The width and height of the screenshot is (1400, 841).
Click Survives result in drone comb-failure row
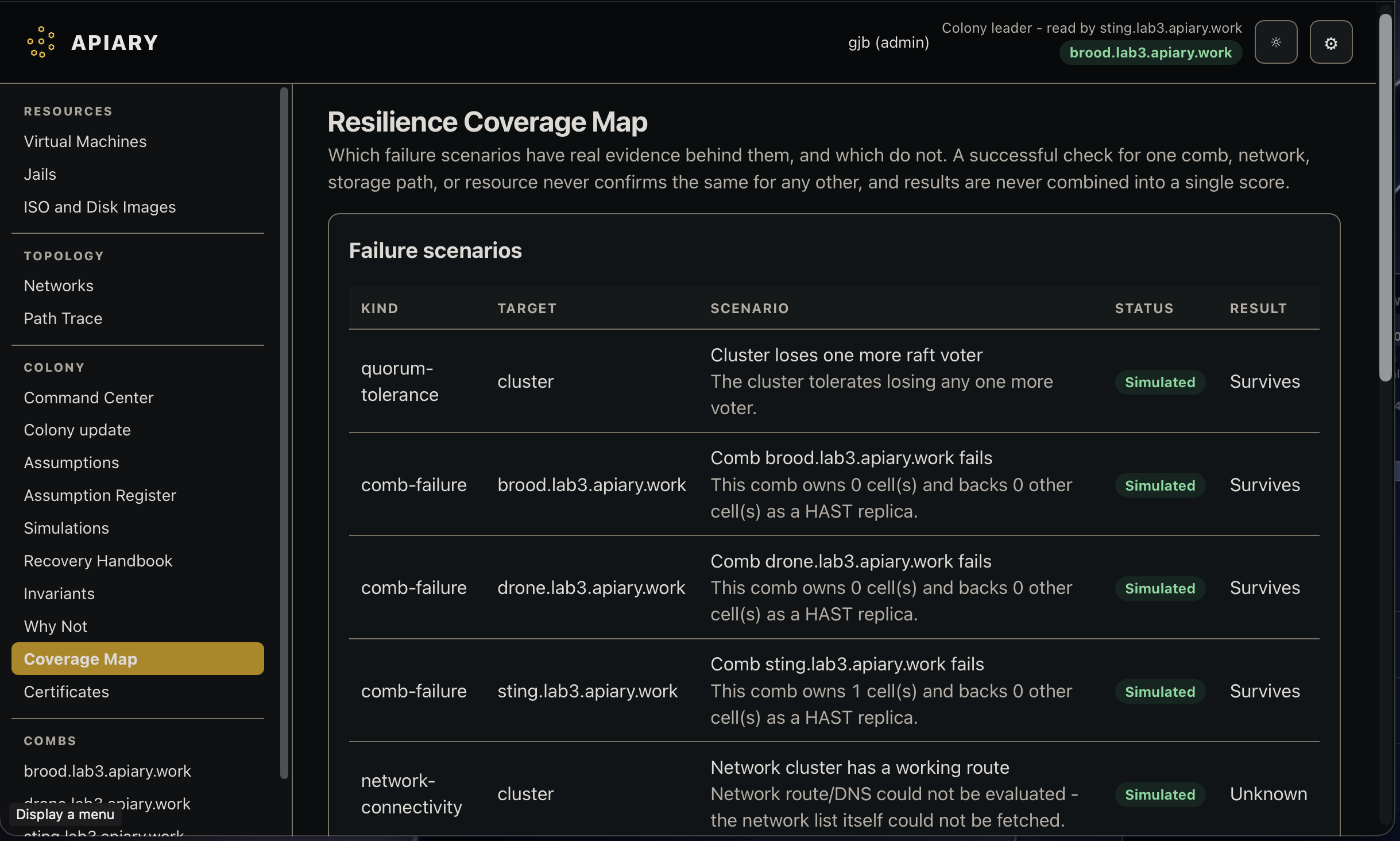coord(1264,588)
